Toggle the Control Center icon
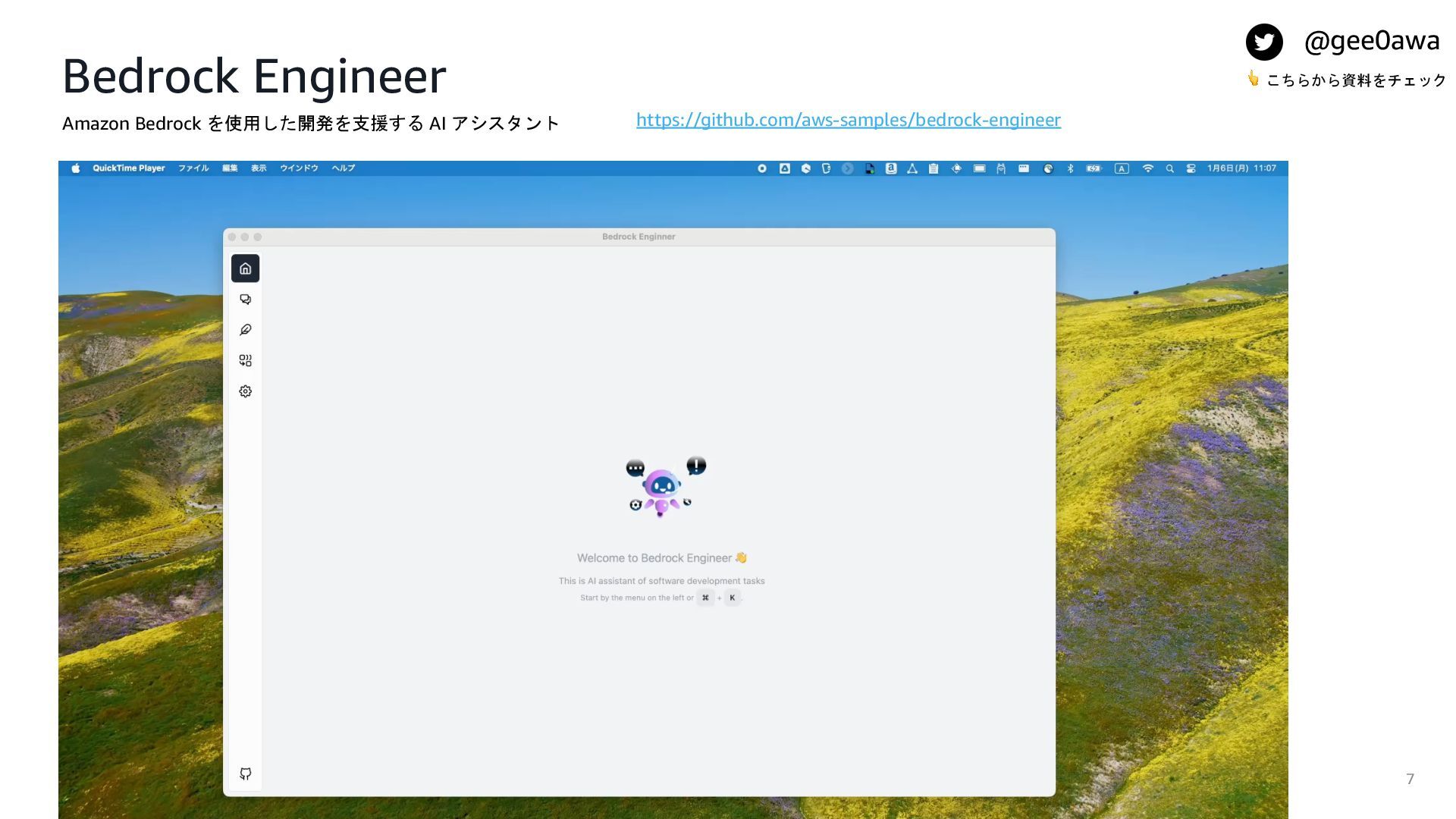1456x819 pixels. tap(1191, 168)
